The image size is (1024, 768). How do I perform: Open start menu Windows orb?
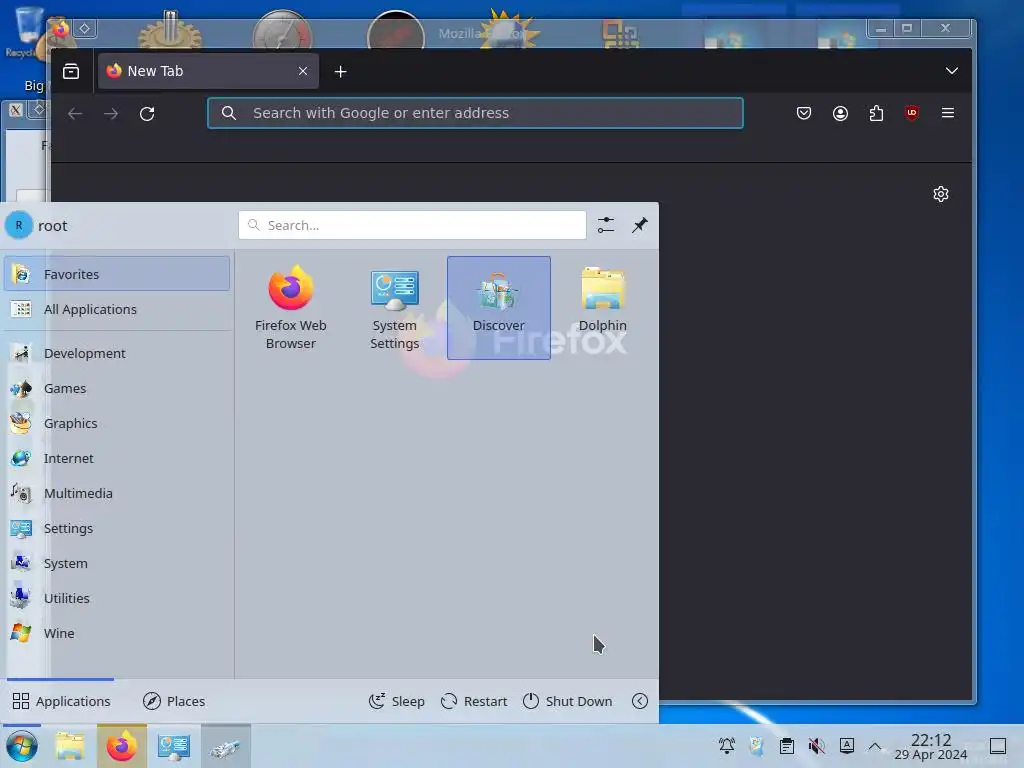point(22,746)
